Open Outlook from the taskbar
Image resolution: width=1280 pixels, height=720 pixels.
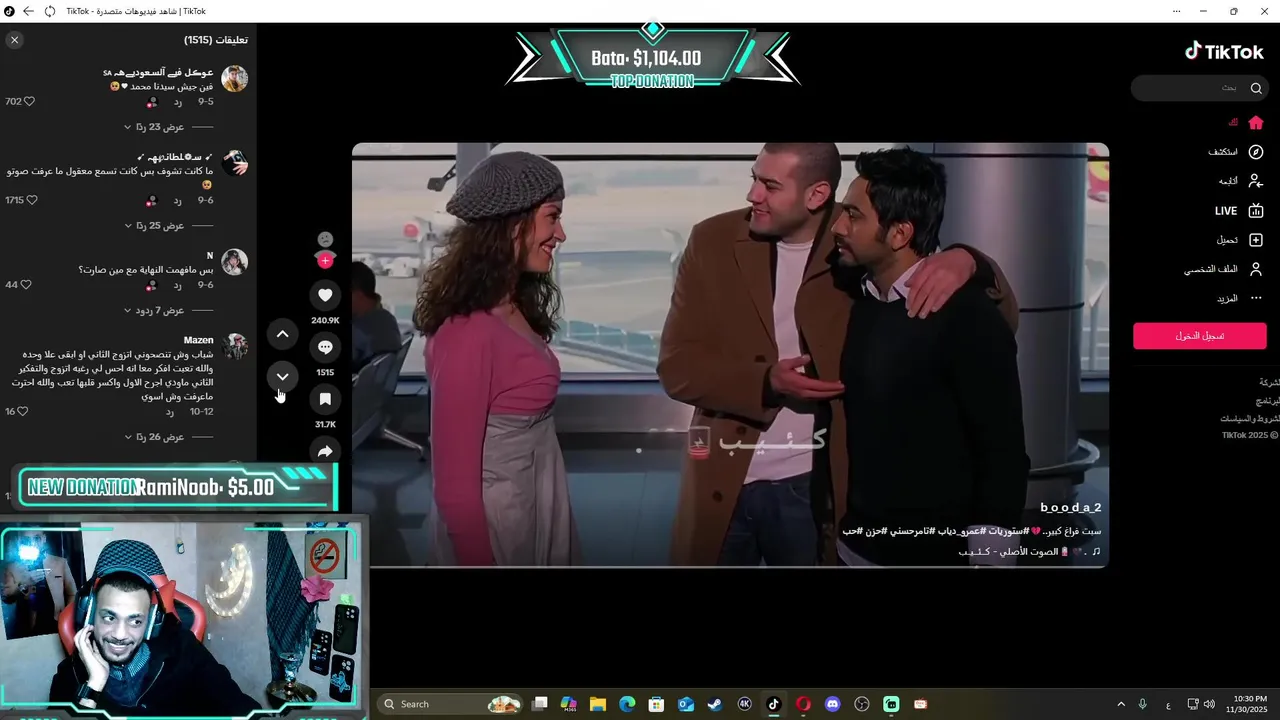click(x=686, y=704)
